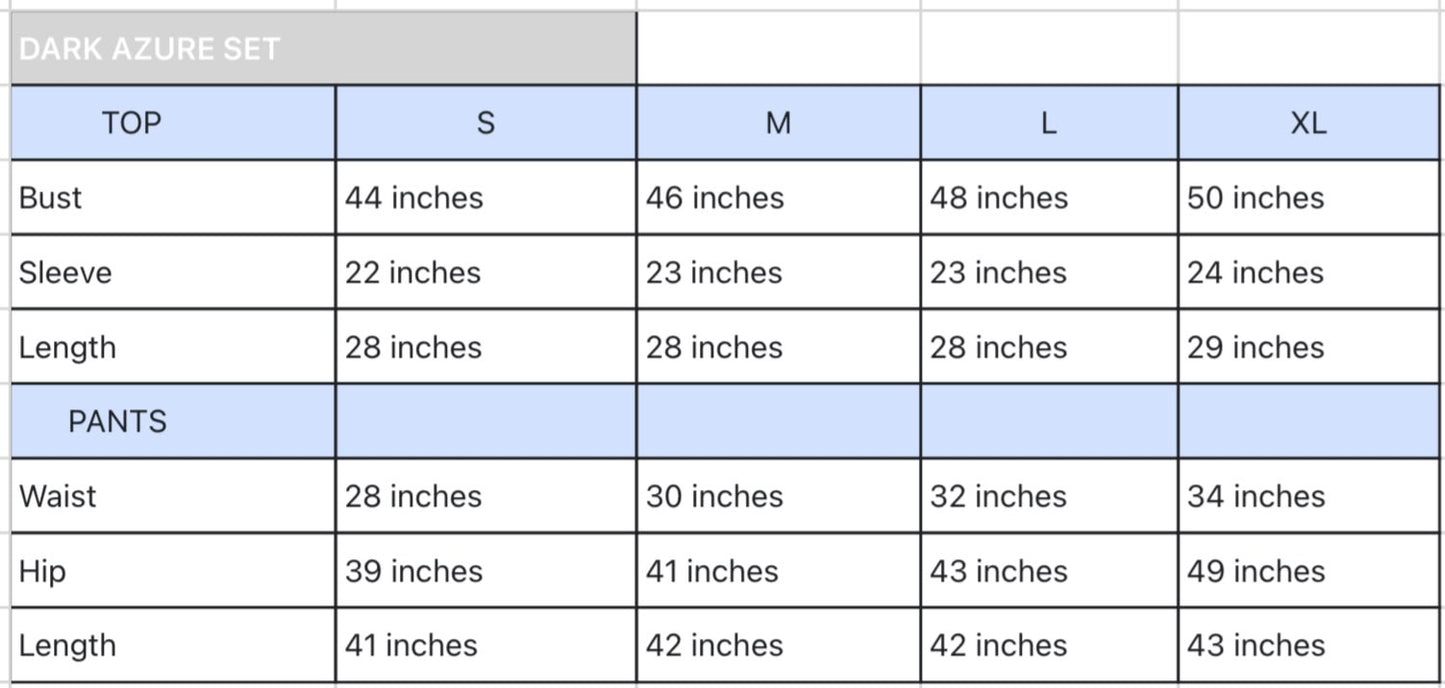This screenshot has width=1445, height=688.
Task: Click the Hip row label cell
Action: pos(173,571)
